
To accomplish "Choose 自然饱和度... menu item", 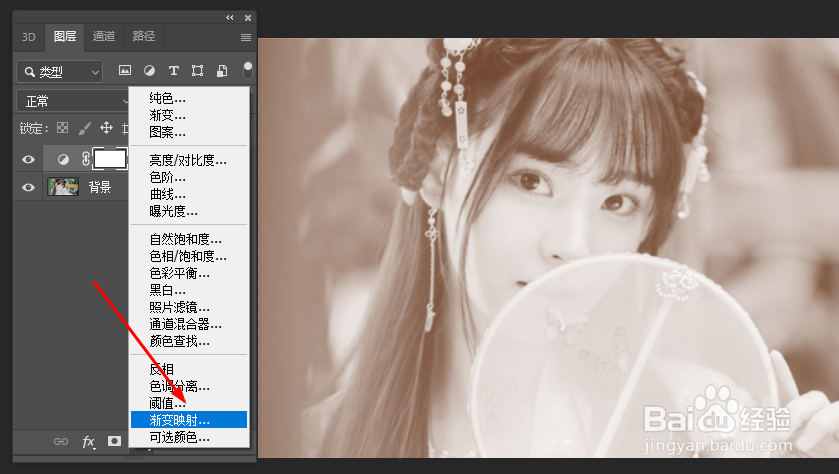I will (x=189, y=239).
